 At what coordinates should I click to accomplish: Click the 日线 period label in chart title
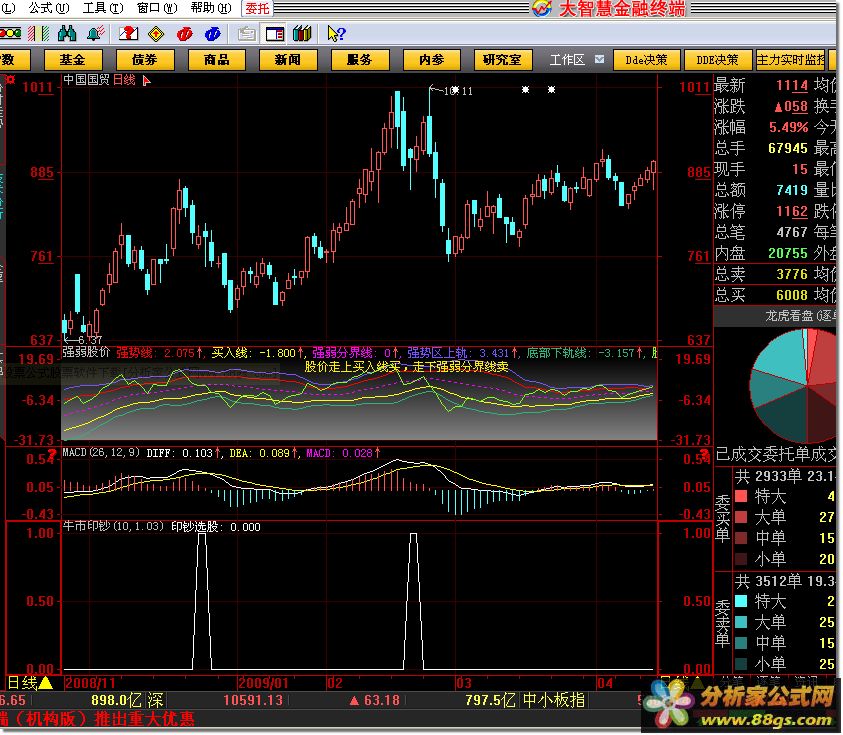pos(124,80)
